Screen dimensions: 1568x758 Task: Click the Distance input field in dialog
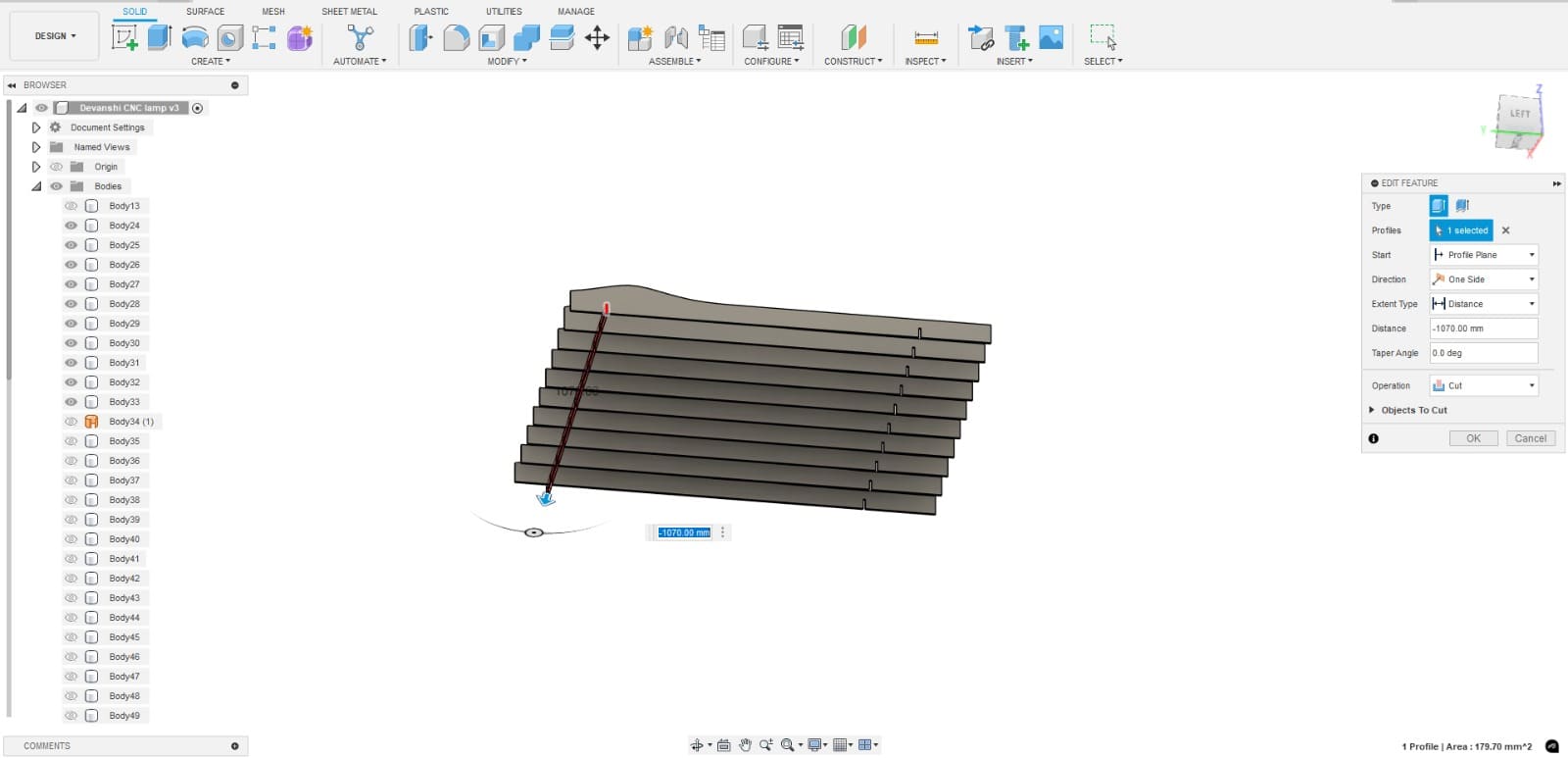pyautogui.click(x=1484, y=328)
